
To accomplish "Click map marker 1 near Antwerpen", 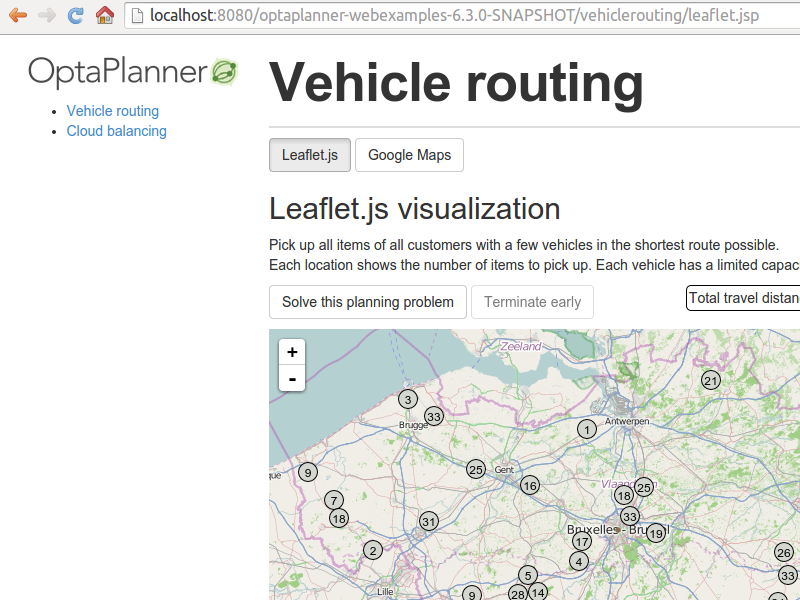I will 587,429.
